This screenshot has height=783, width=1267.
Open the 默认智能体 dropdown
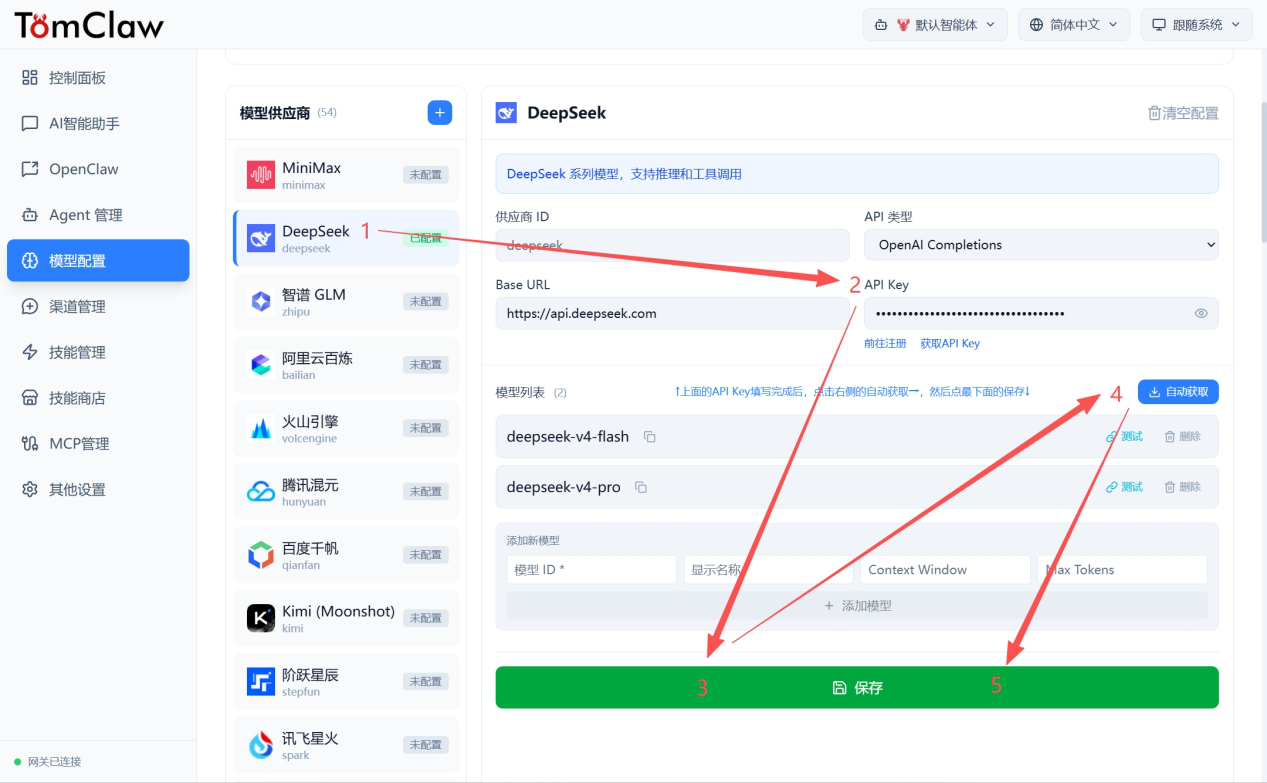pyautogui.click(x=935, y=25)
